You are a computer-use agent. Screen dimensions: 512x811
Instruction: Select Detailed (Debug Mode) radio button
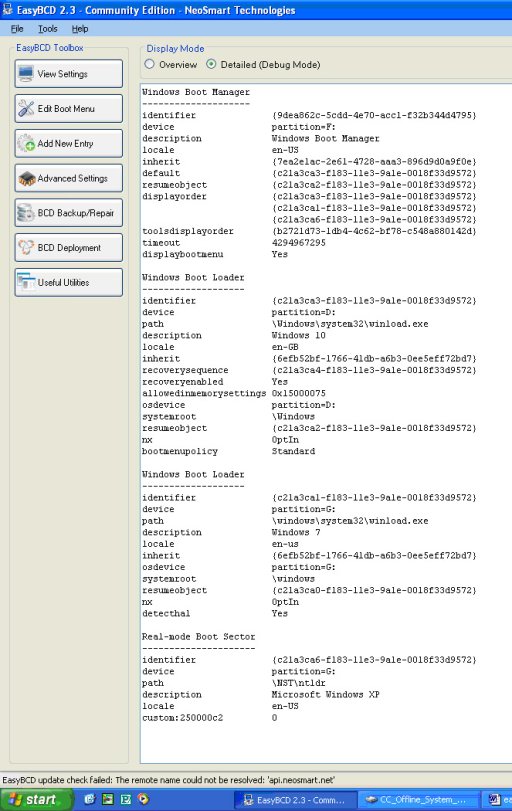[x=211, y=64]
